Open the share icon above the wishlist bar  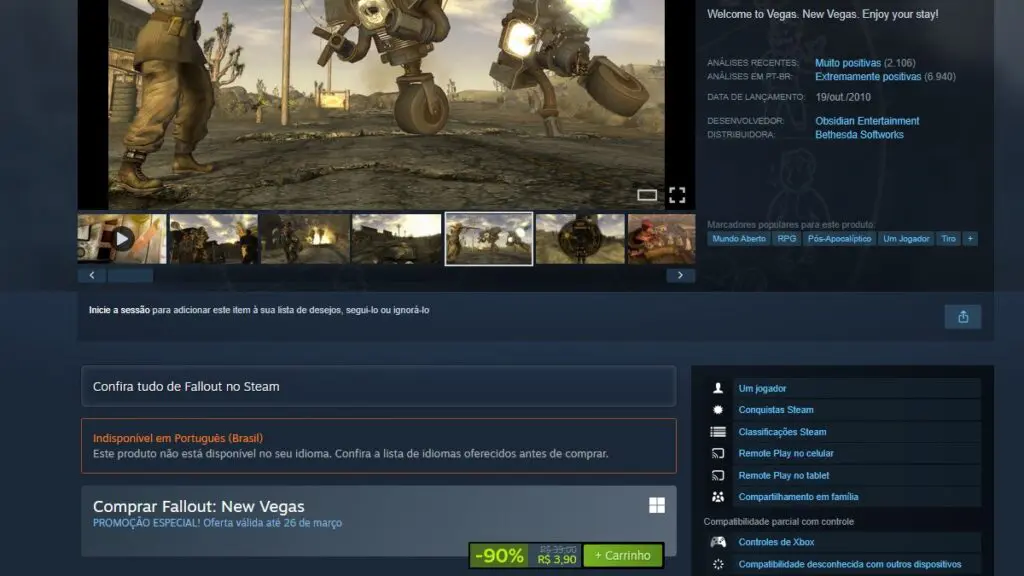962,316
